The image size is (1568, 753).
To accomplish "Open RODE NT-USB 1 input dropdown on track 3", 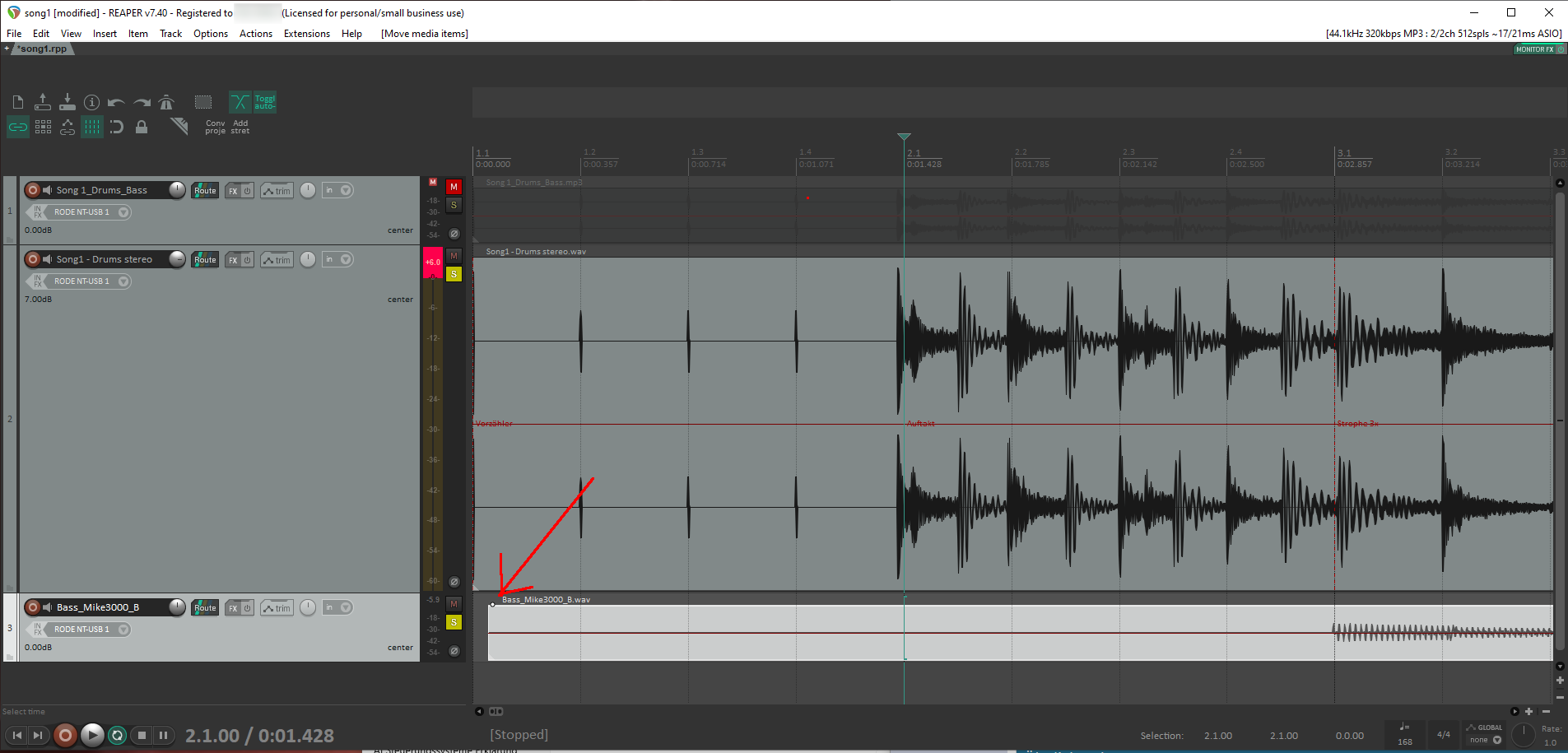I will point(89,630).
